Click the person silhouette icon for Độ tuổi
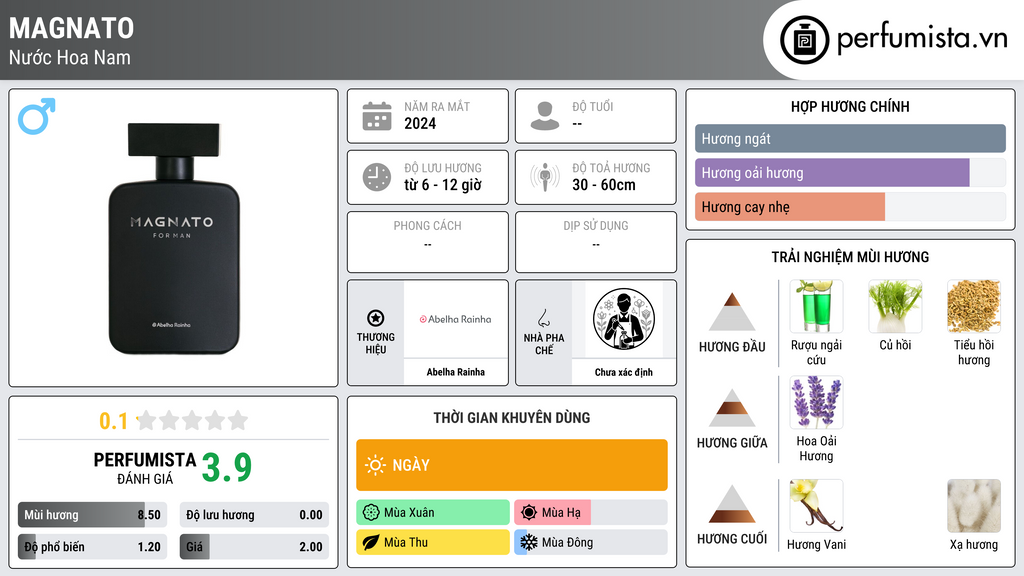This screenshot has height=576, width=1024. click(545, 116)
